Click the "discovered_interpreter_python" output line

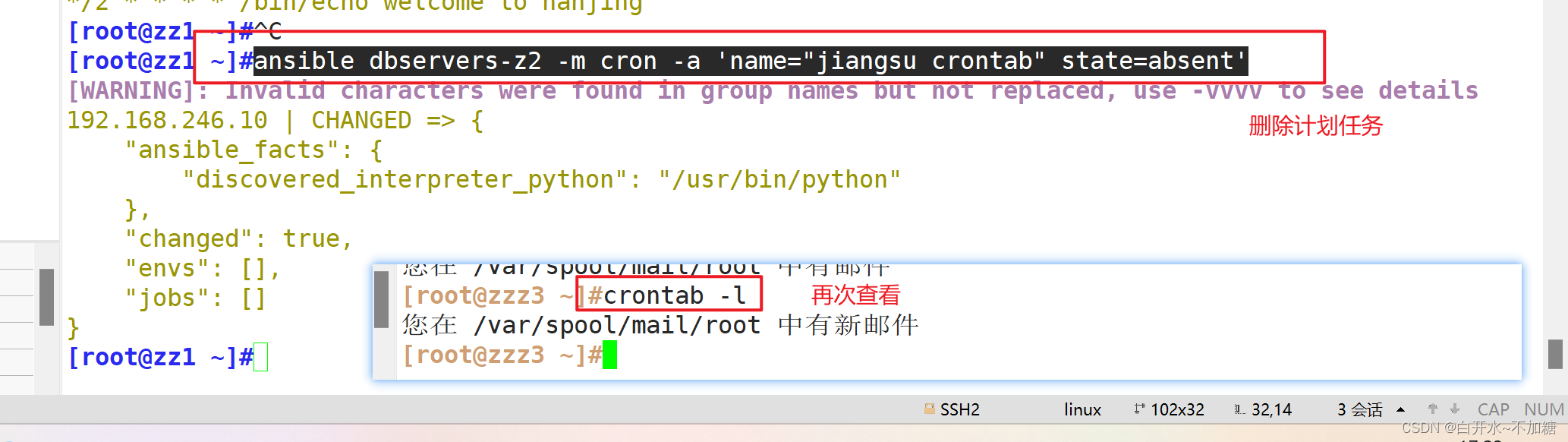pyautogui.click(x=541, y=179)
